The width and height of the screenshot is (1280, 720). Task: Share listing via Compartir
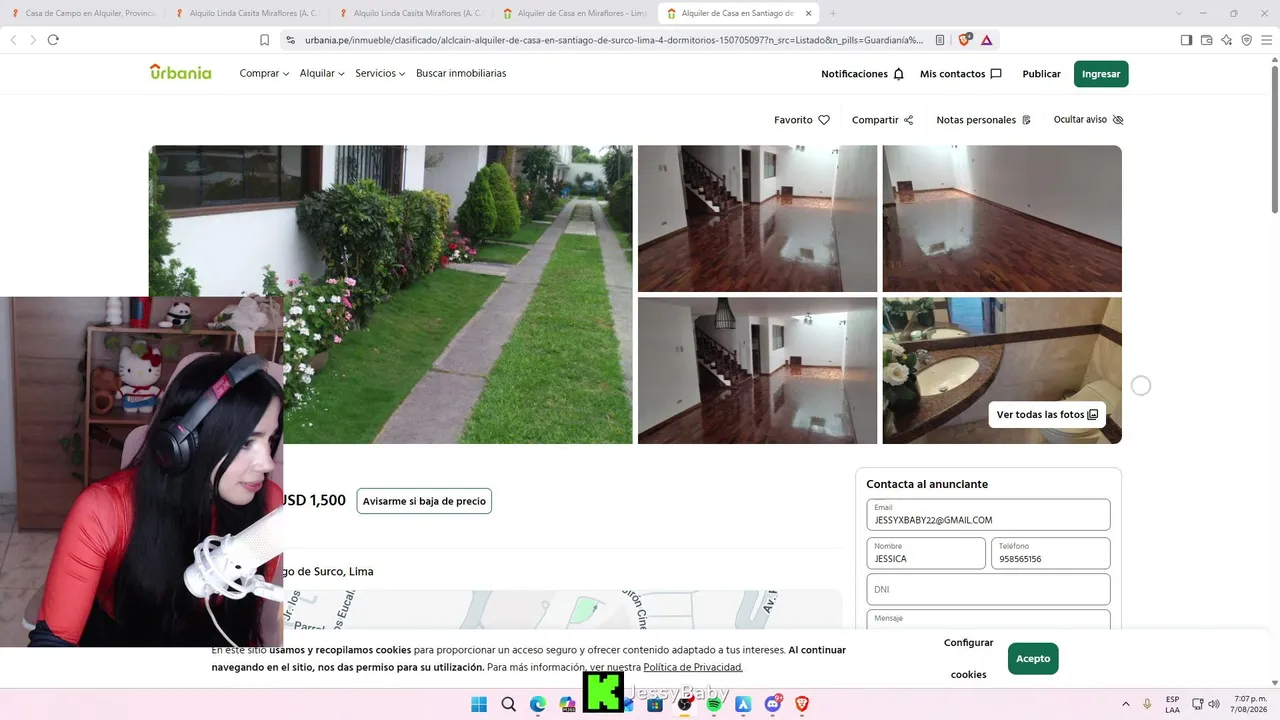click(882, 120)
